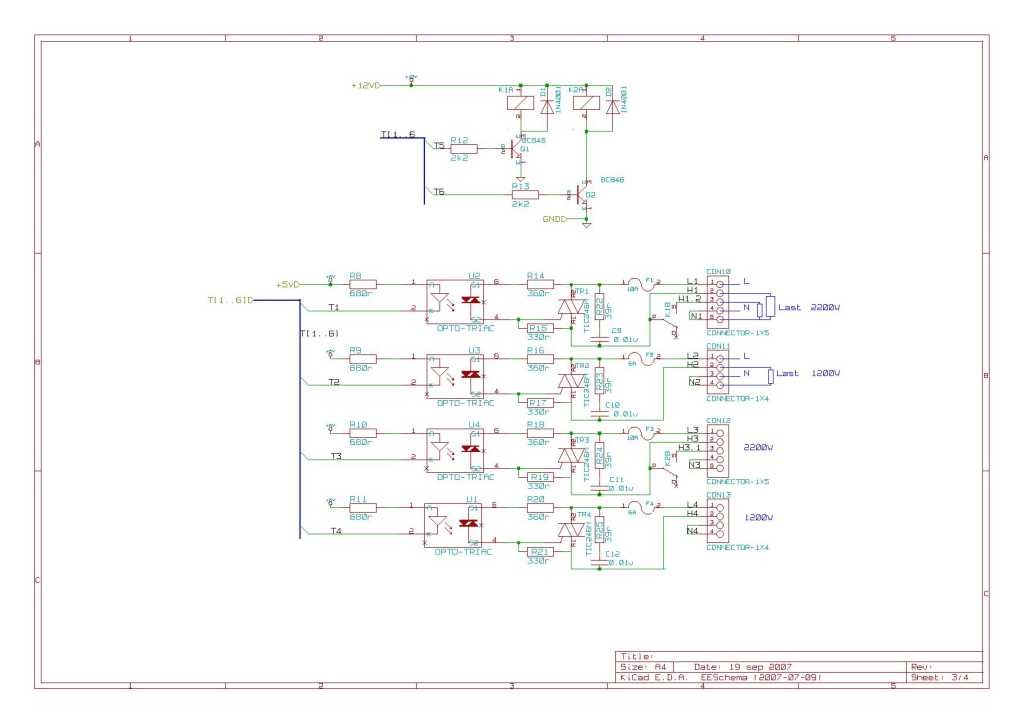The image size is (1024, 724).
Task: Select the U4 opto-triac symbol
Action: point(455,450)
